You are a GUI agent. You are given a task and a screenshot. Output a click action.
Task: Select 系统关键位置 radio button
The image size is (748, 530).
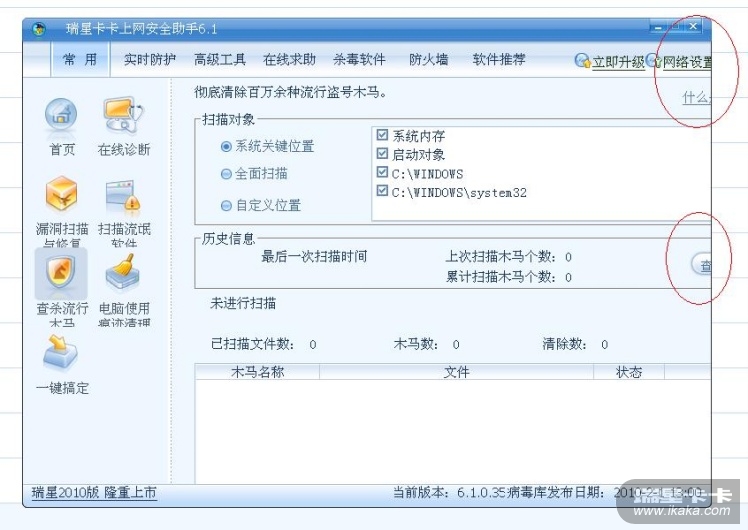(x=226, y=146)
